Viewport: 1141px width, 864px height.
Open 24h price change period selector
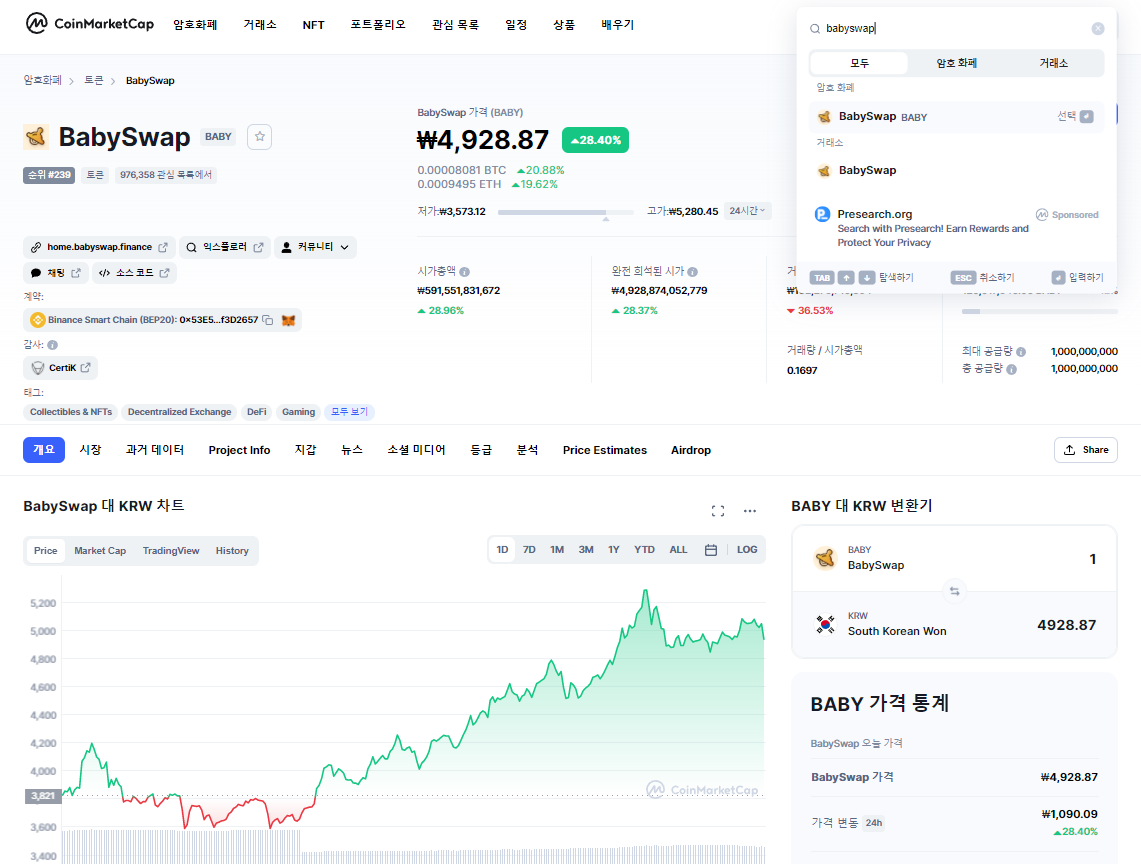pos(873,823)
